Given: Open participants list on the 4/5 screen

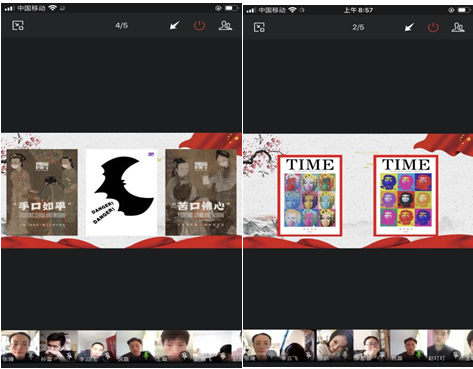Looking at the screenshot, I should tap(225, 26).
